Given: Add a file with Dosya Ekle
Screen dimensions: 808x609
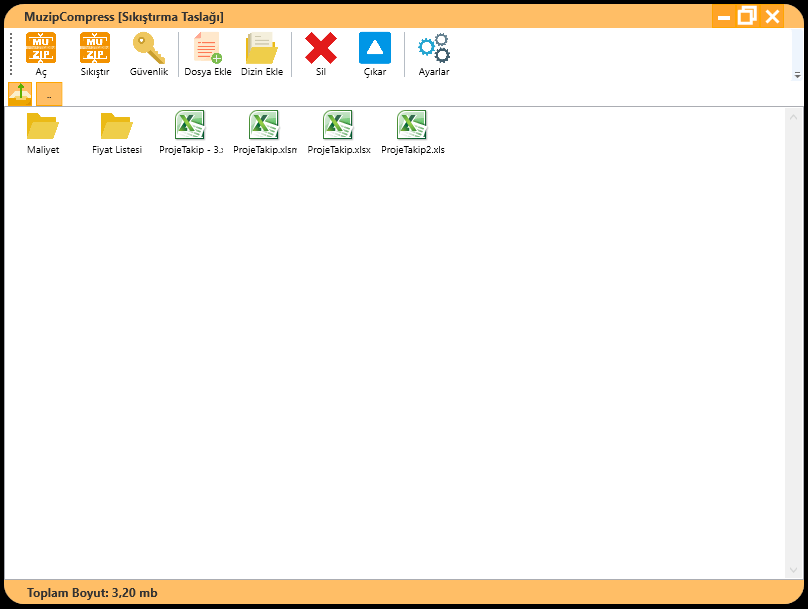Looking at the screenshot, I should (208, 54).
